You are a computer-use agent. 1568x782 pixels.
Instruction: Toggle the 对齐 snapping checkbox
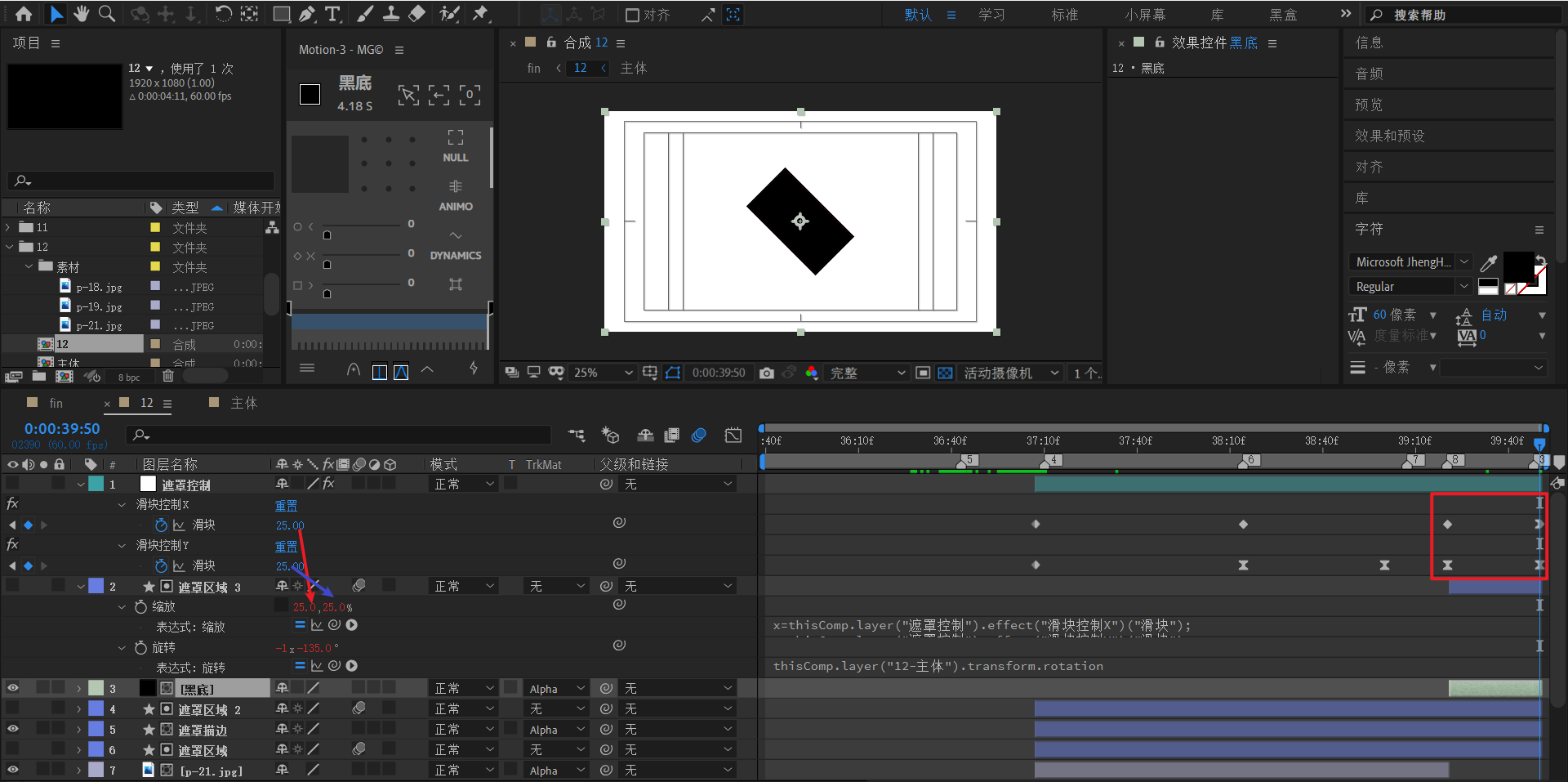632,15
